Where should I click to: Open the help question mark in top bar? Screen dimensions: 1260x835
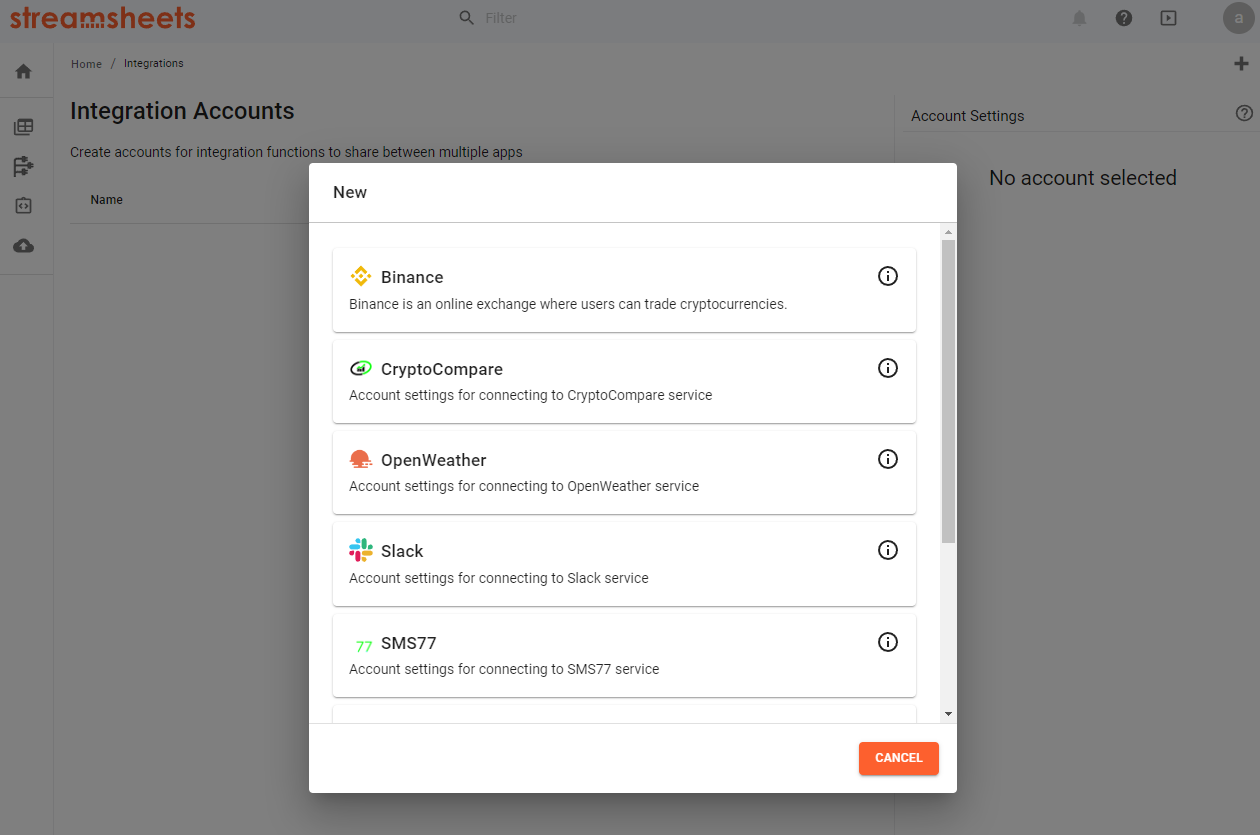1124,18
